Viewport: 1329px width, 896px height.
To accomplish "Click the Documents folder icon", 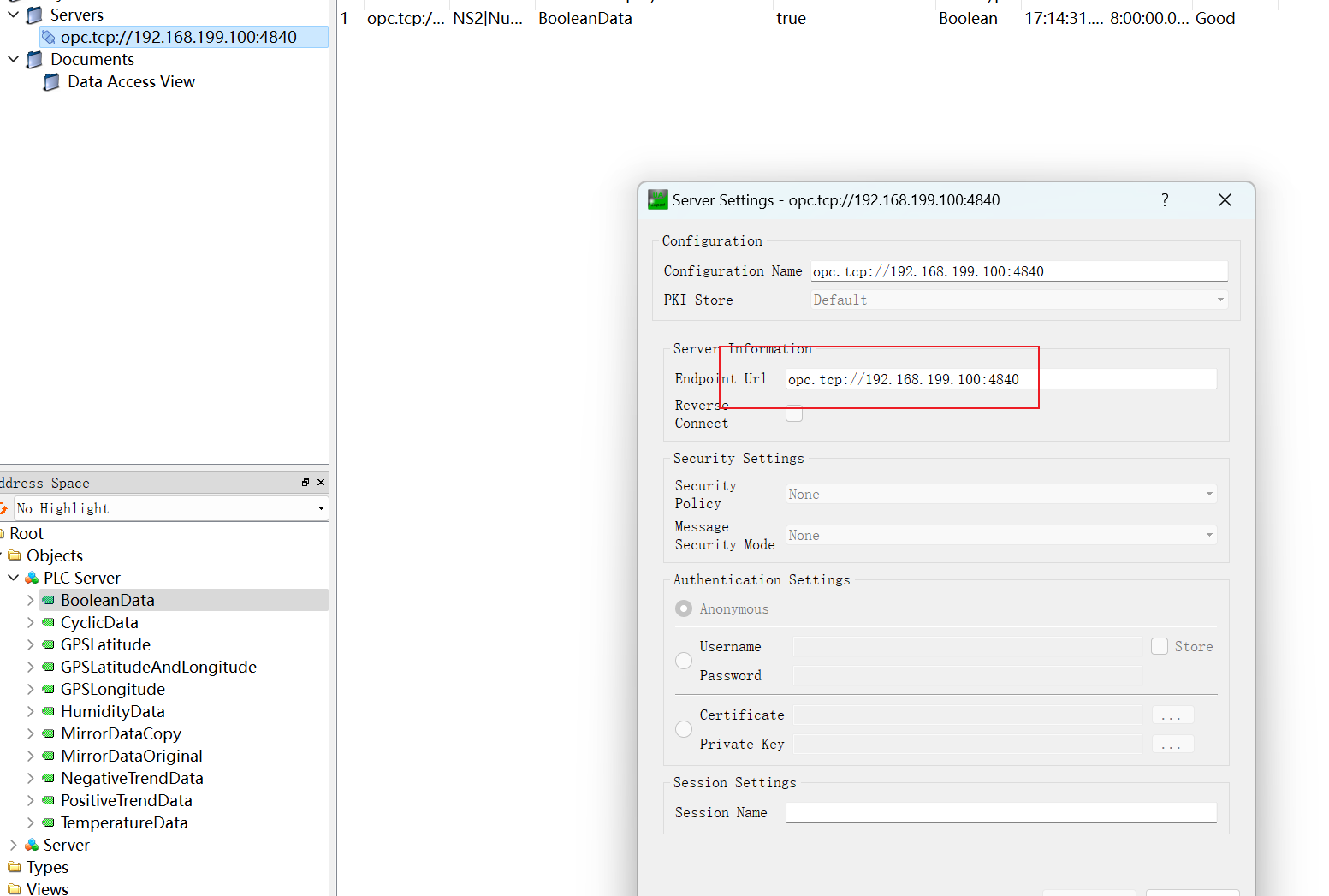I will point(34,59).
